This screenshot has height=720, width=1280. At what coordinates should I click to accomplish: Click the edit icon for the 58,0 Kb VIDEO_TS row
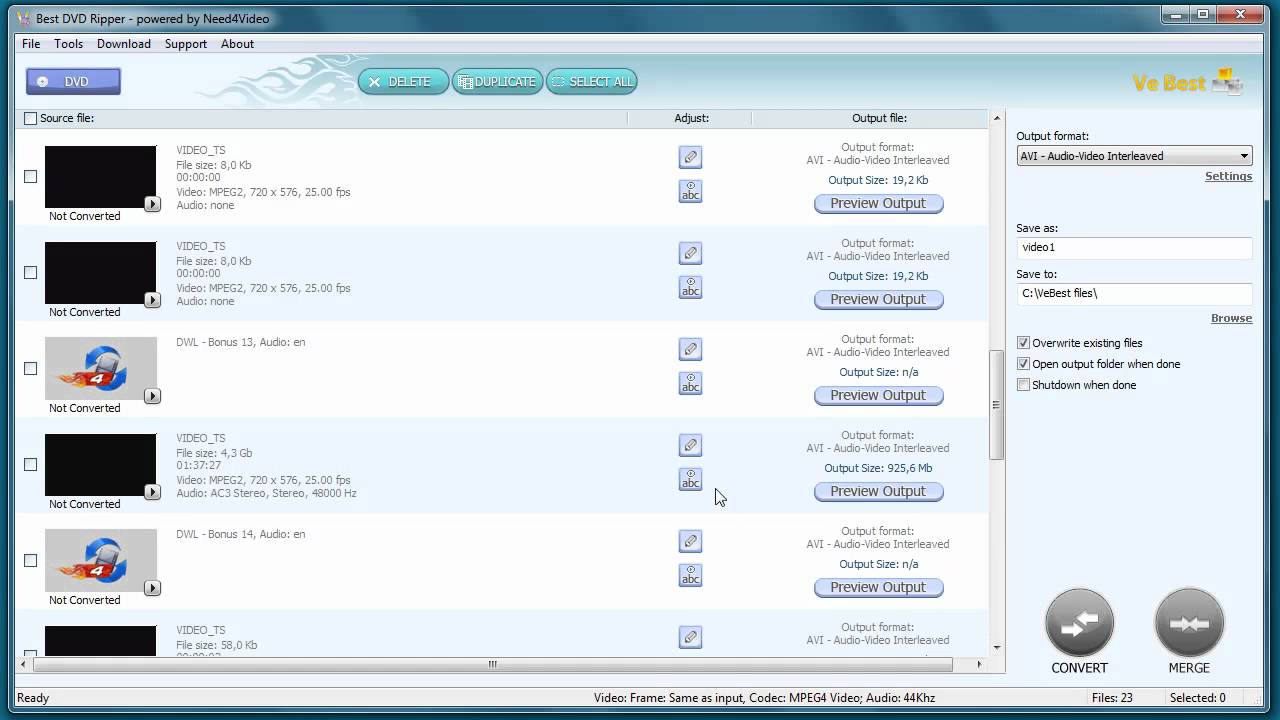point(690,637)
